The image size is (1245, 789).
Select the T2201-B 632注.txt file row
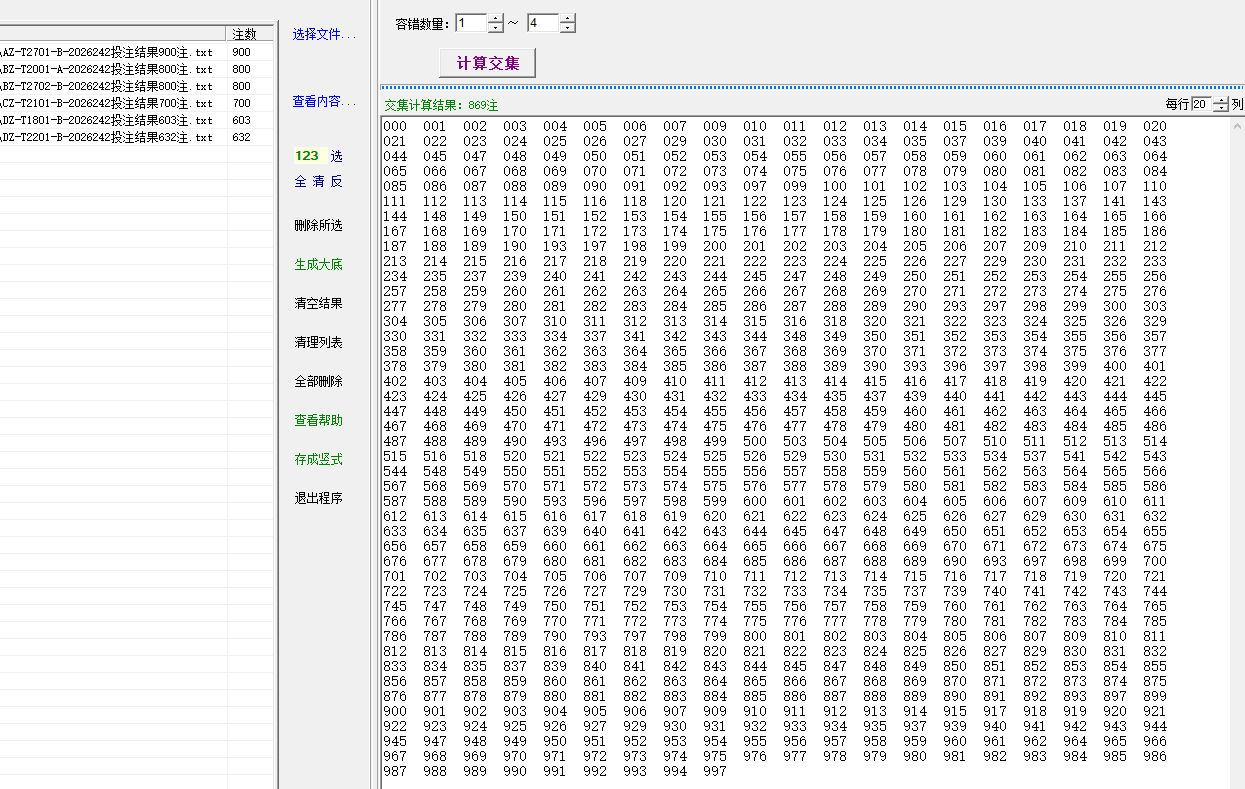point(136,137)
